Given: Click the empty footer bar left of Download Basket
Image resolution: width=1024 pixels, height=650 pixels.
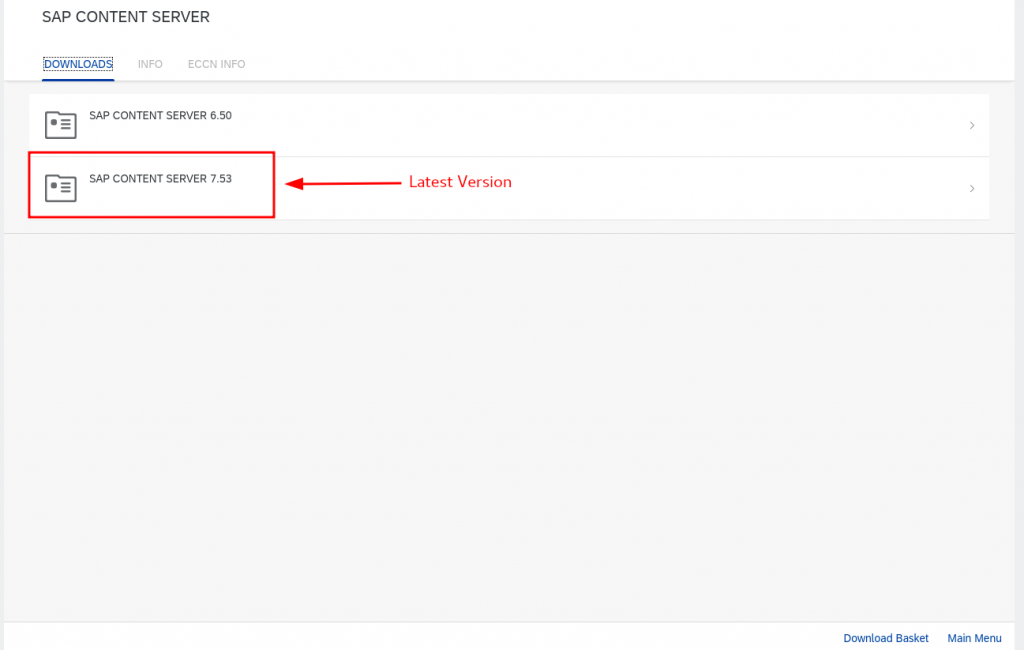Looking at the screenshot, I should click(400, 637).
